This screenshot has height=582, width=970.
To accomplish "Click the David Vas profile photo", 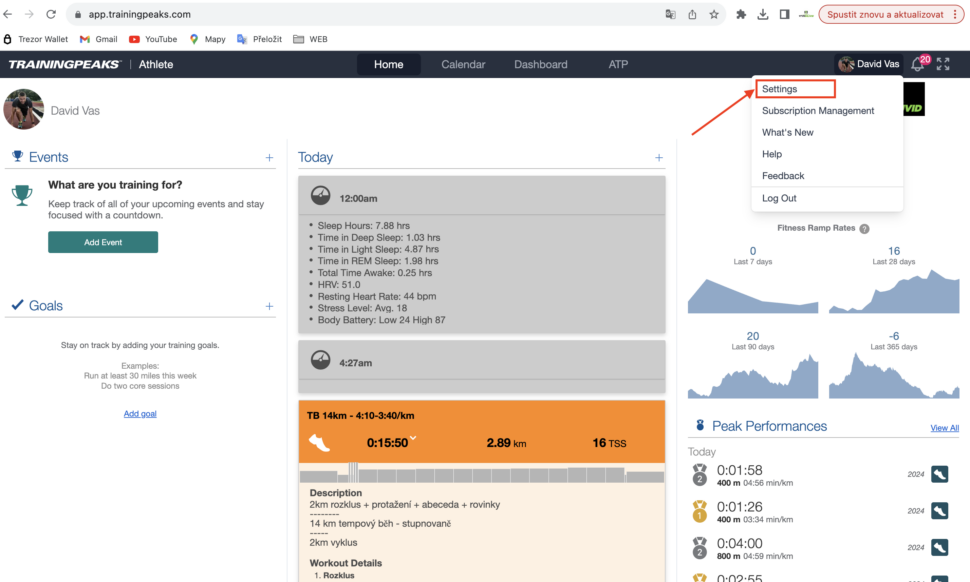I will click(x=24, y=109).
